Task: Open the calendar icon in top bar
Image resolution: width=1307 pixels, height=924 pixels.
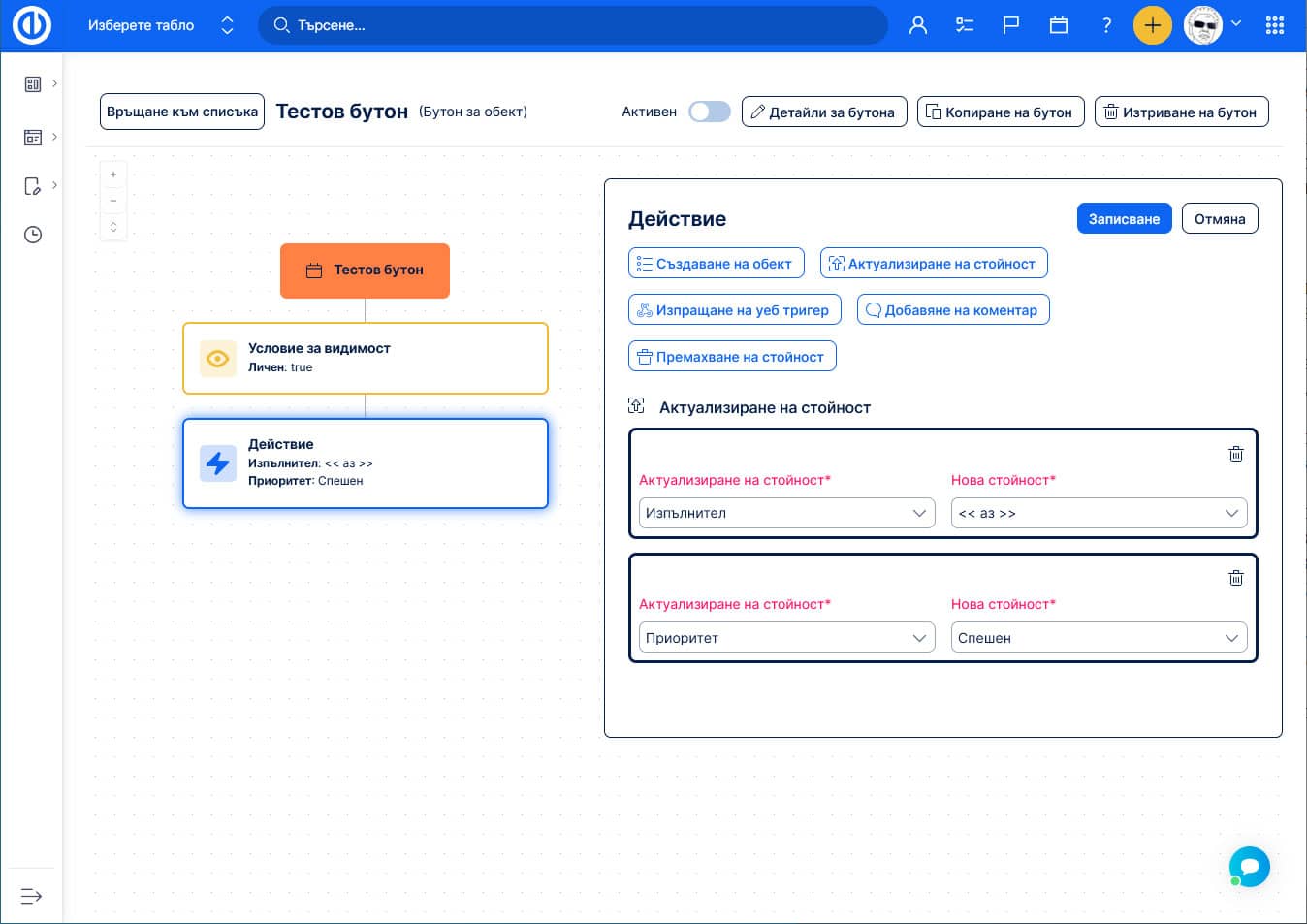Action: (x=1059, y=25)
